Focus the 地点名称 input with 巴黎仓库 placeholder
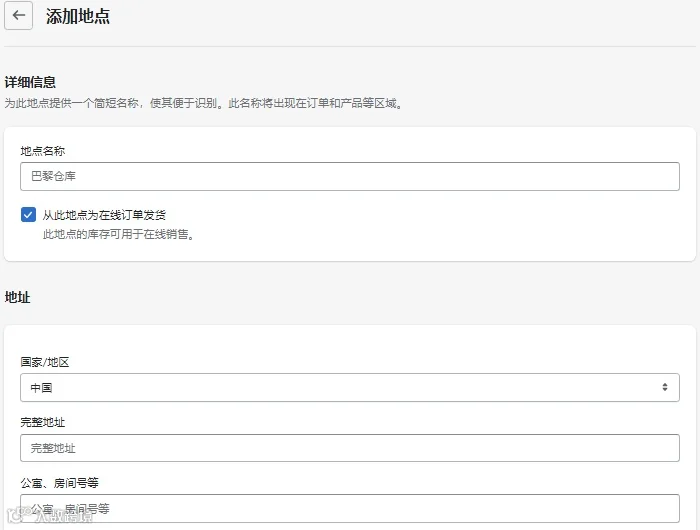 pos(350,176)
